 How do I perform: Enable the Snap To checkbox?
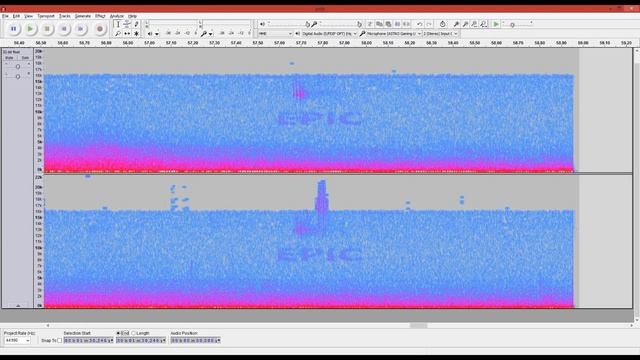click(x=60, y=340)
